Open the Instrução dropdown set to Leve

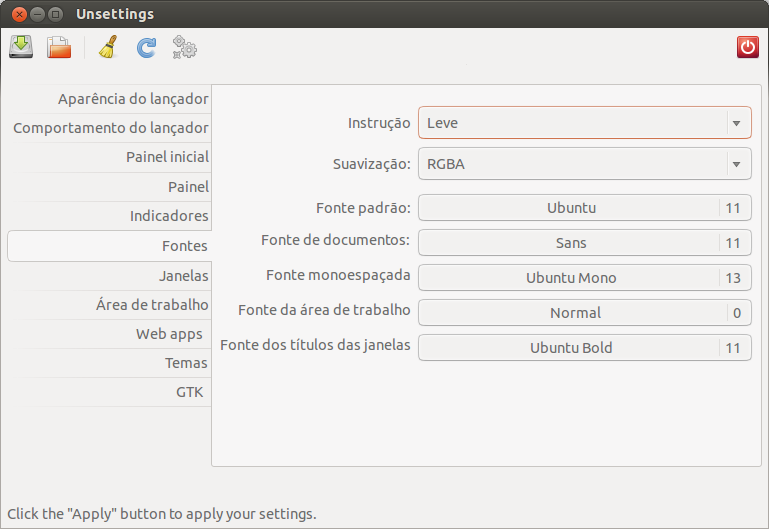(x=584, y=123)
